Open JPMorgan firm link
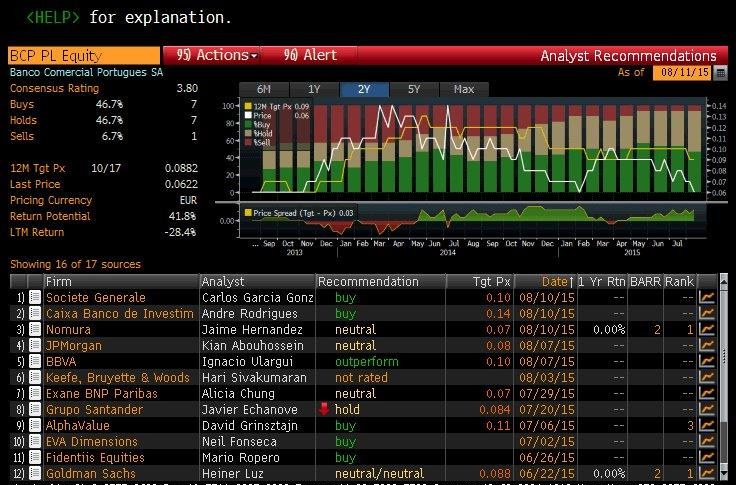 pyautogui.click(x=74, y=346)
